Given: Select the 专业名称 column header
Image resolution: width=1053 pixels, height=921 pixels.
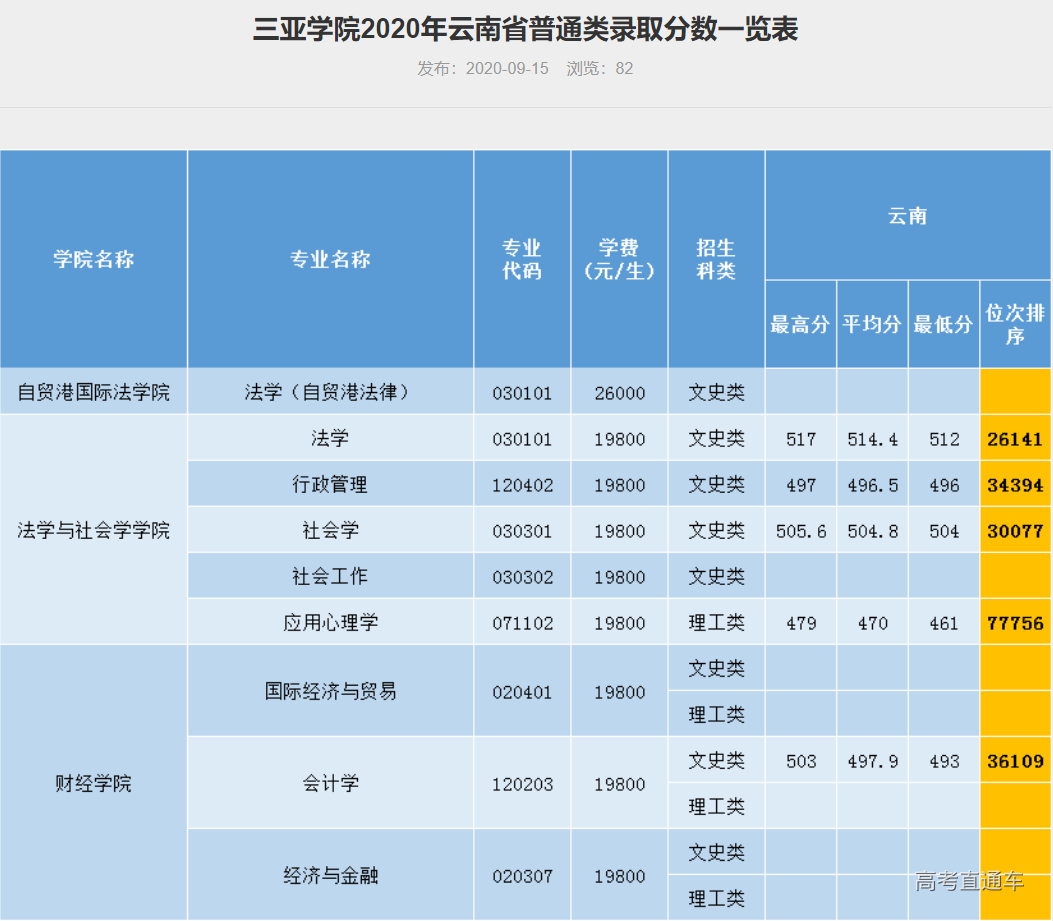Looking at the screenshot, I should (330, 258).
